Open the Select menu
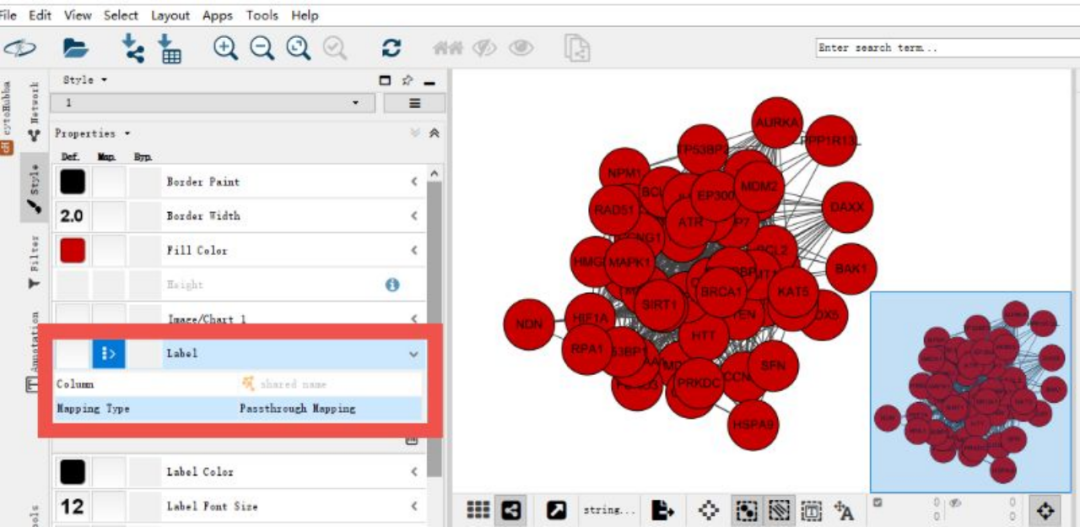This screenshot has width=1080, height=527. 121,14
